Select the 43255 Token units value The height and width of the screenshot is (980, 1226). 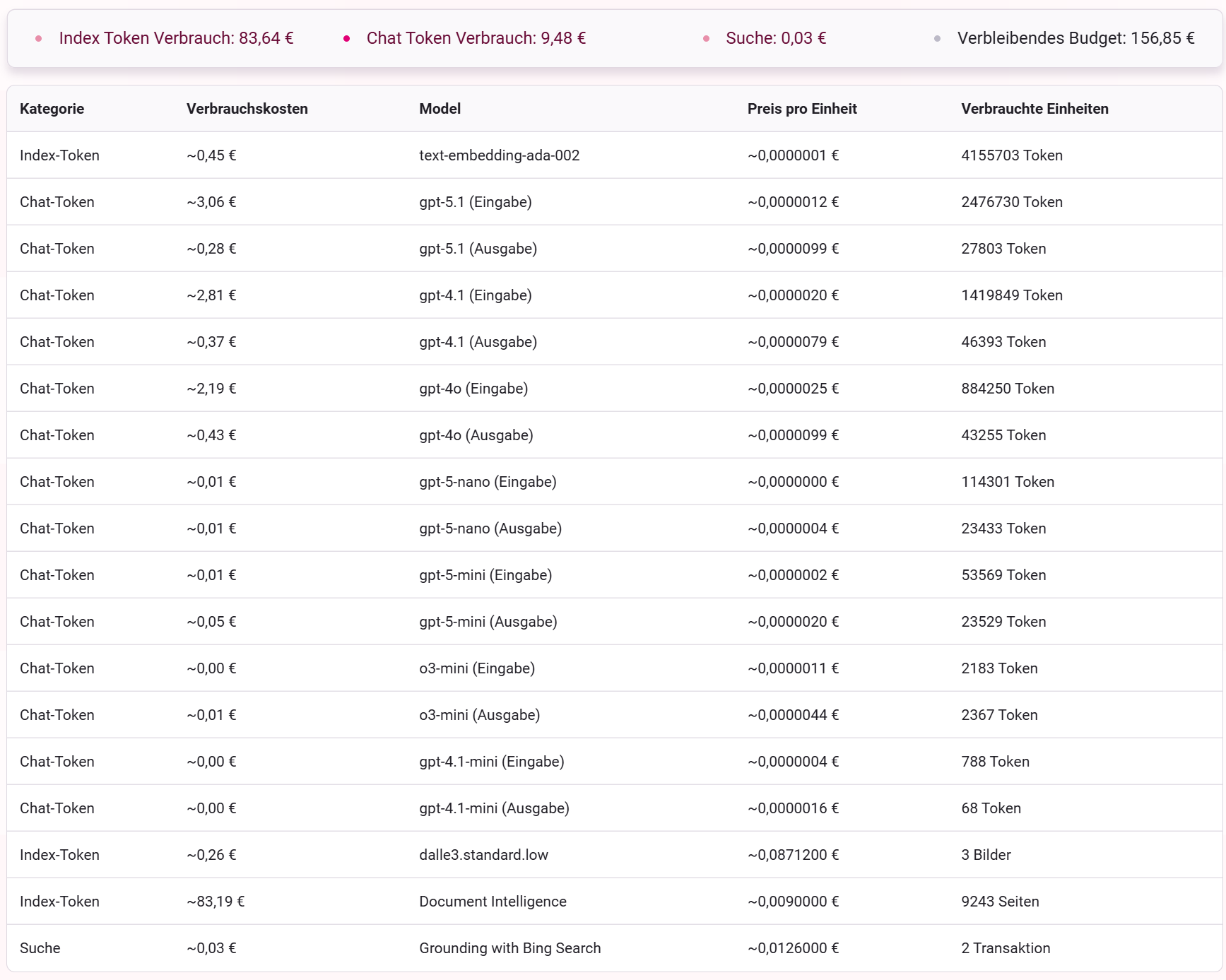tap(1003, 435)
